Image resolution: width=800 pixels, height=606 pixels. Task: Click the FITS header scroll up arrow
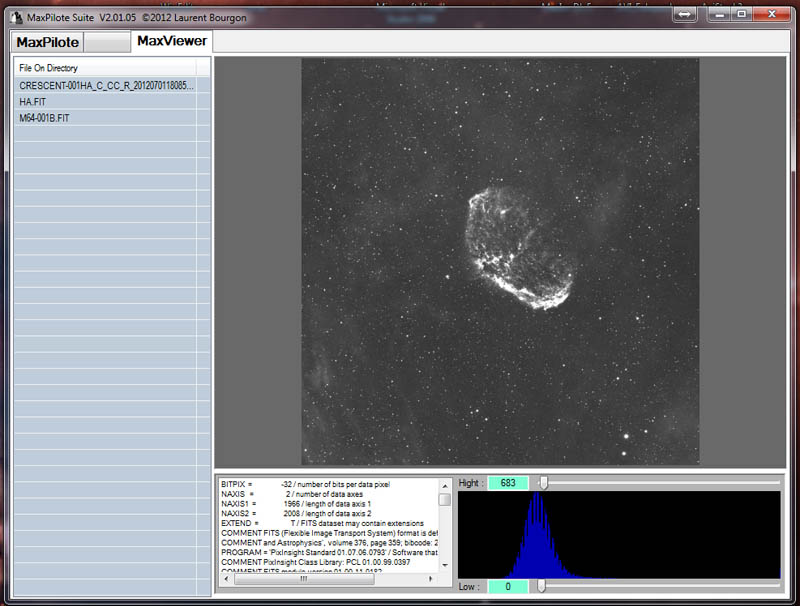pyautogui.click(x=445, y=486)
